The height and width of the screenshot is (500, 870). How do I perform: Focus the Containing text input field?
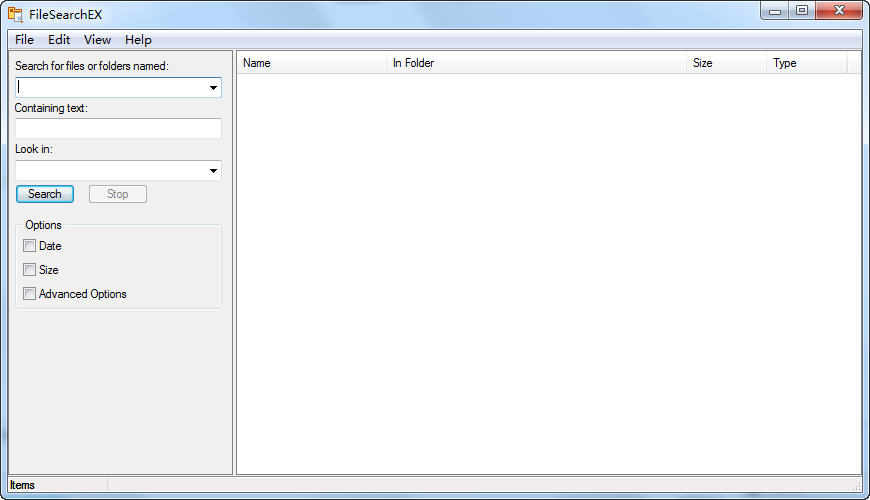118,129
